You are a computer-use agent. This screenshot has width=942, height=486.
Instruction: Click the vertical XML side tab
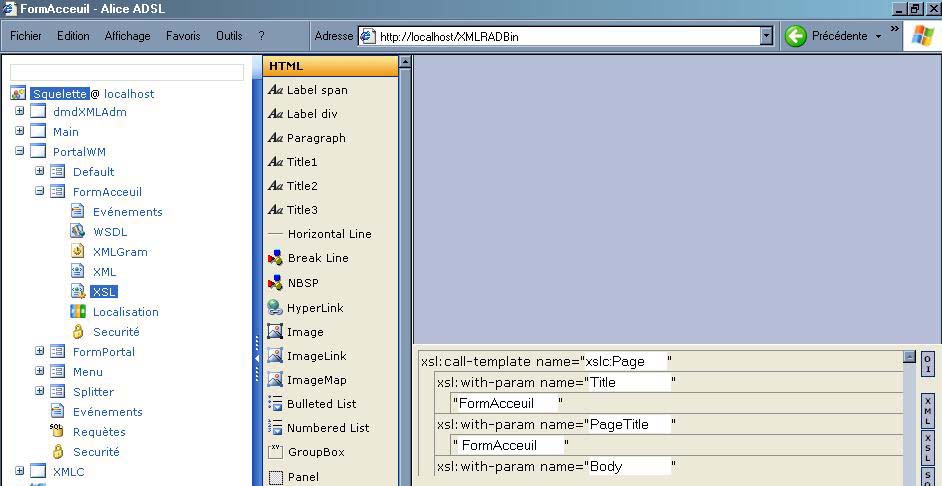coord(928,410)
